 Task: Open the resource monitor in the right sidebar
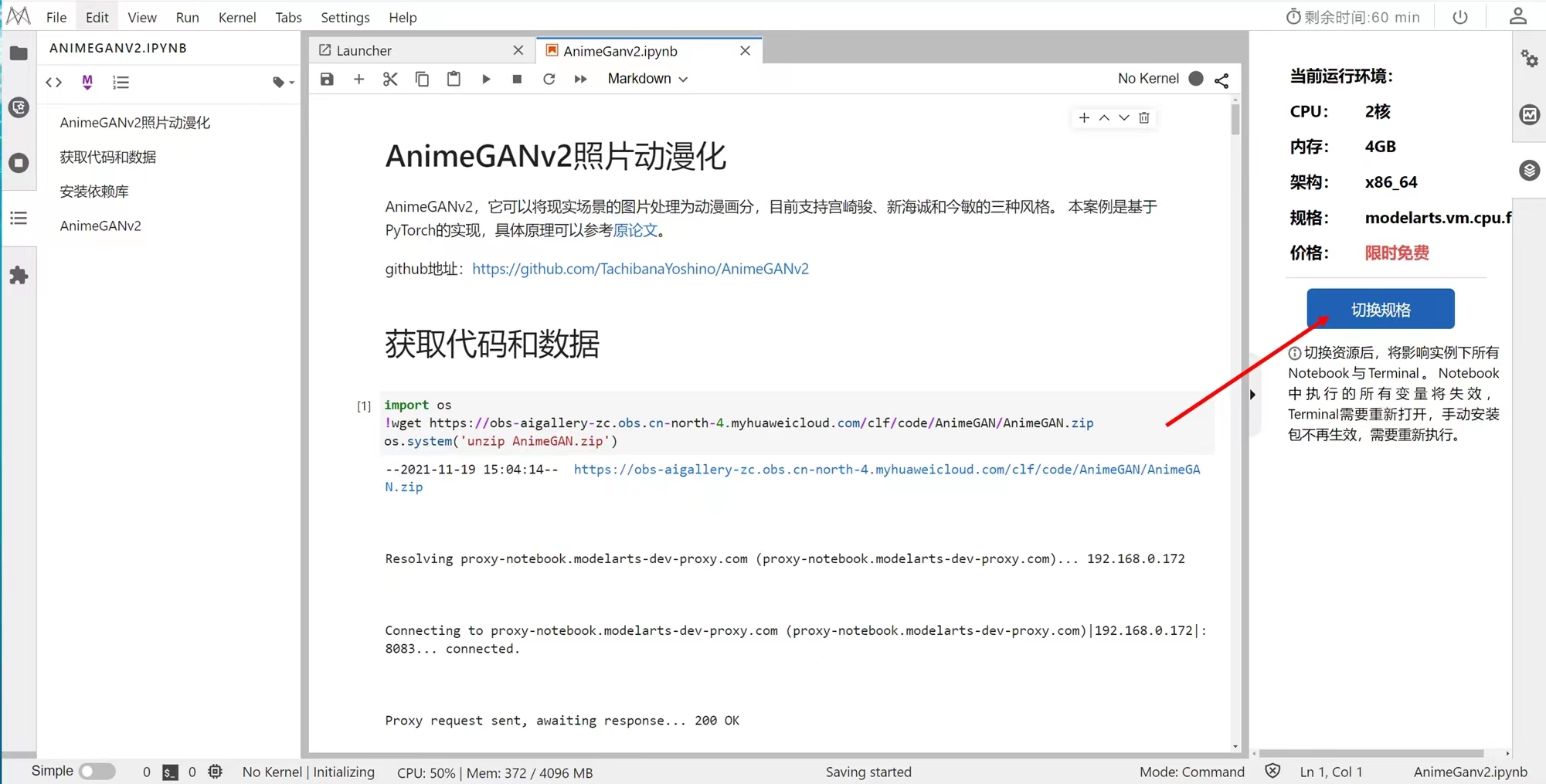click(1529, 114)
